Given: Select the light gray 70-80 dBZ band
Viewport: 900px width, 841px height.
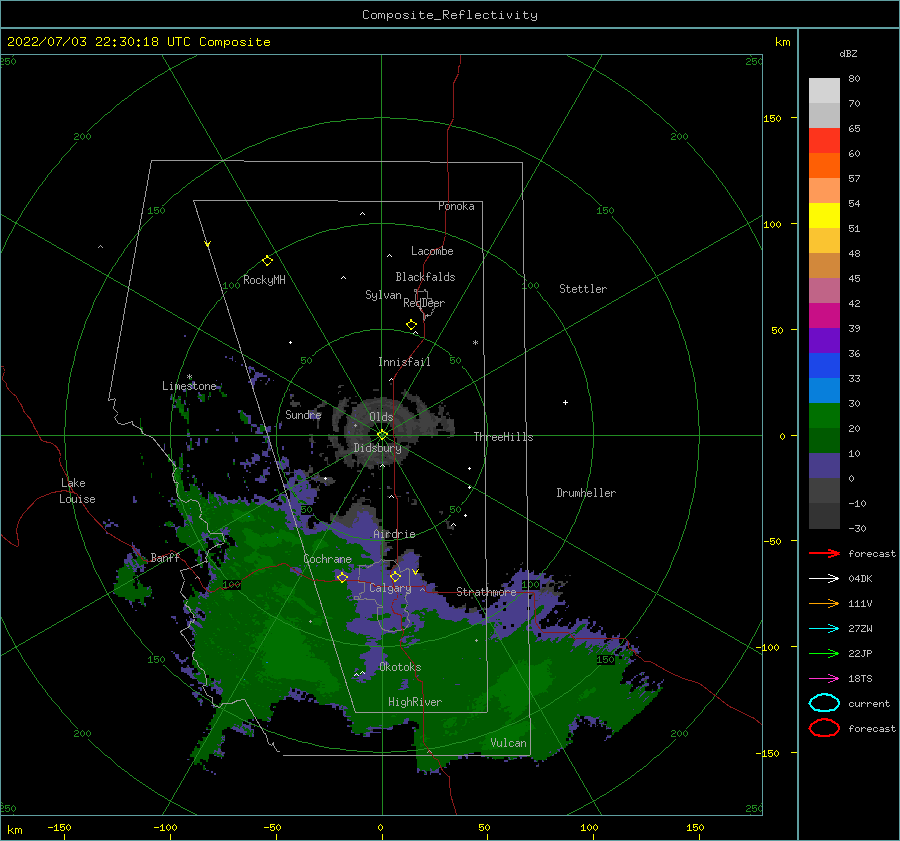Looking at the screenshot, I should [824, 90].
